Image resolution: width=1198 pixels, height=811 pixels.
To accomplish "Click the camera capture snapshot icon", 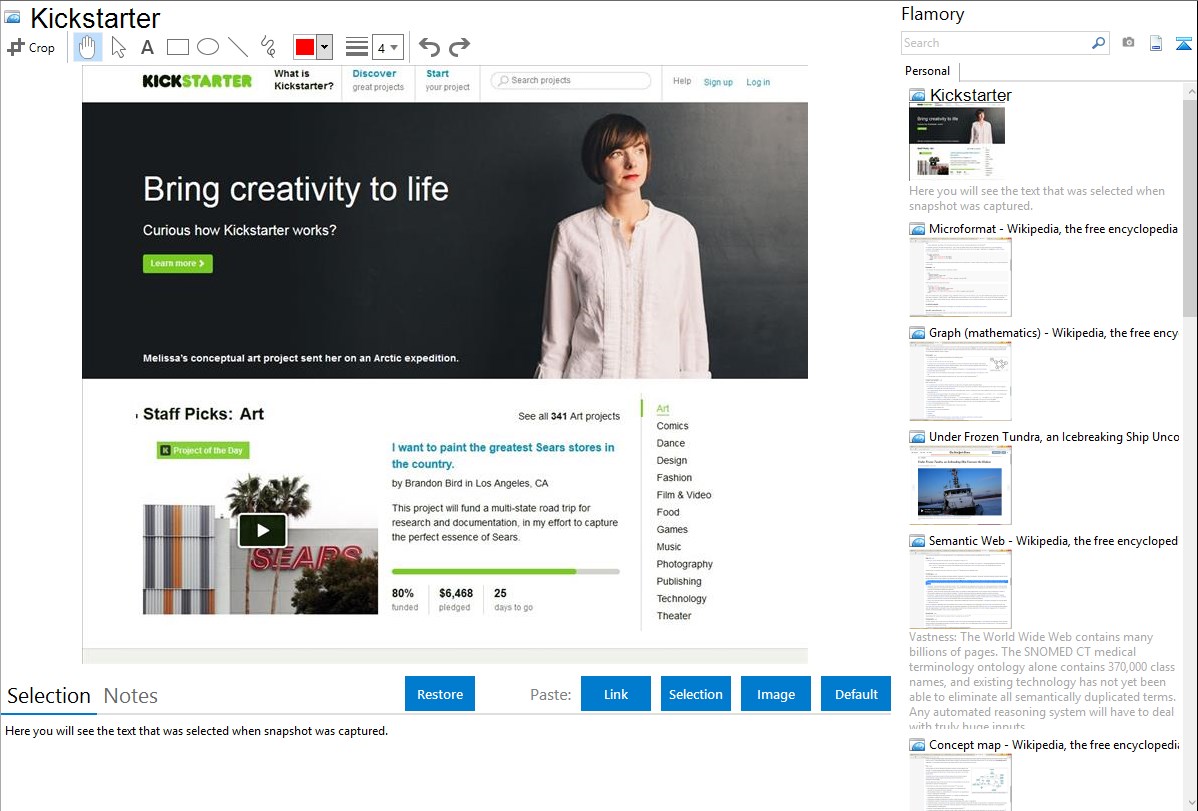I will [x=1128, y=43].
